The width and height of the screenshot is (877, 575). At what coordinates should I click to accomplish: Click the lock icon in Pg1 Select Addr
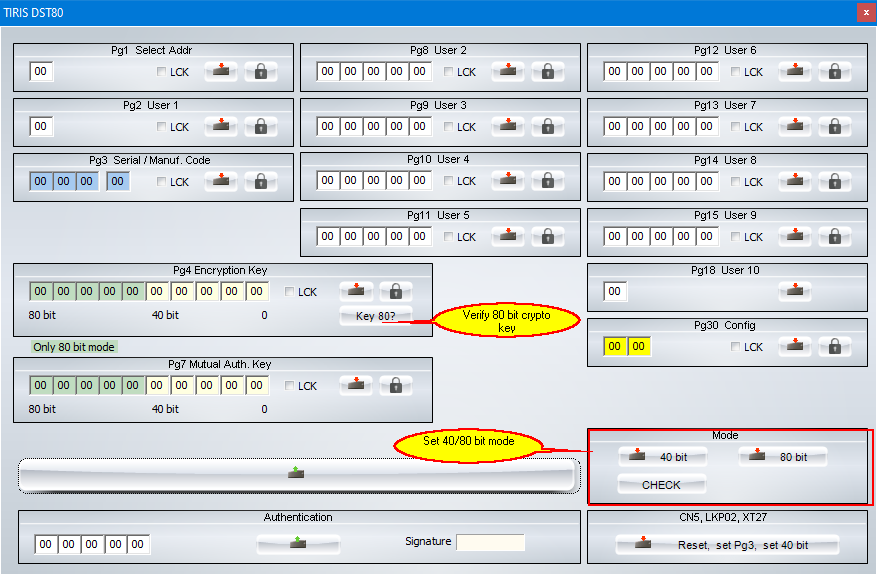pos(261,72)
